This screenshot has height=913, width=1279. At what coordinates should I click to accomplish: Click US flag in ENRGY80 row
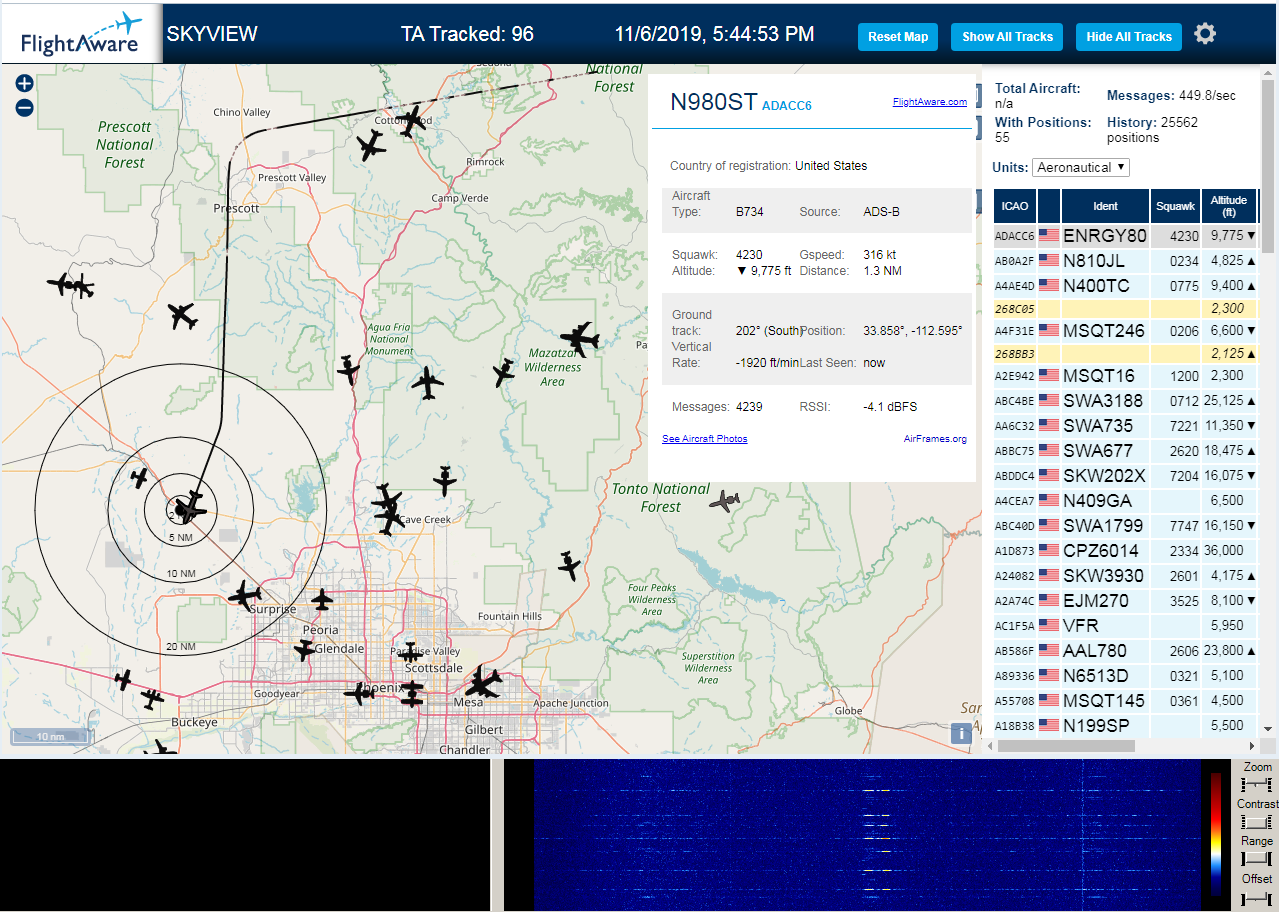pyautogui.click(x=1049, y=236)
